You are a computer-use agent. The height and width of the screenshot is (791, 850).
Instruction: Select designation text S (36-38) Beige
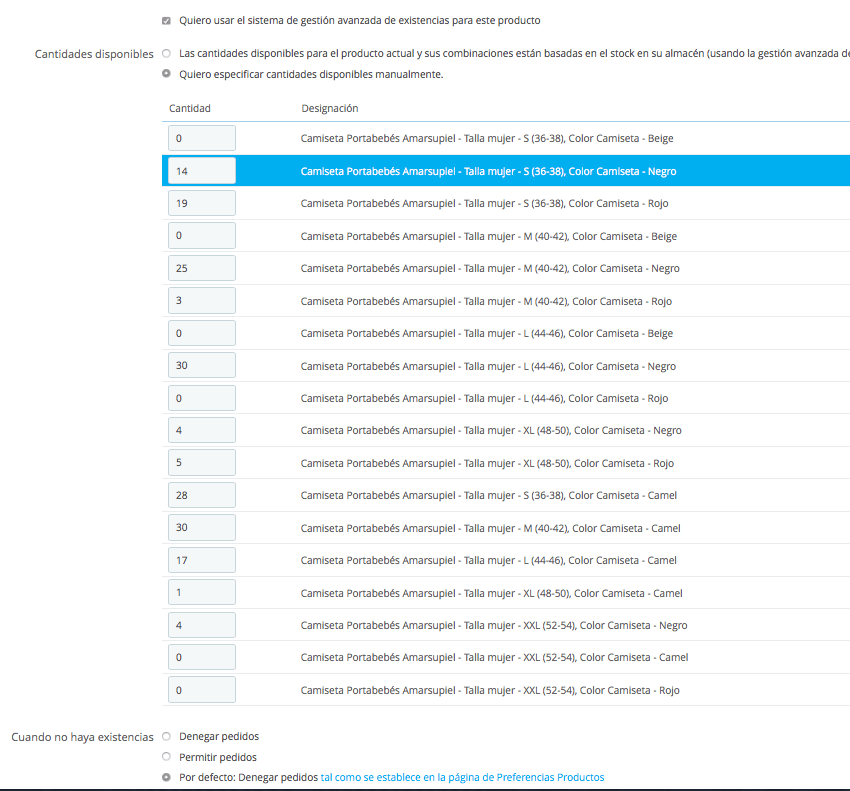(487, 139)
